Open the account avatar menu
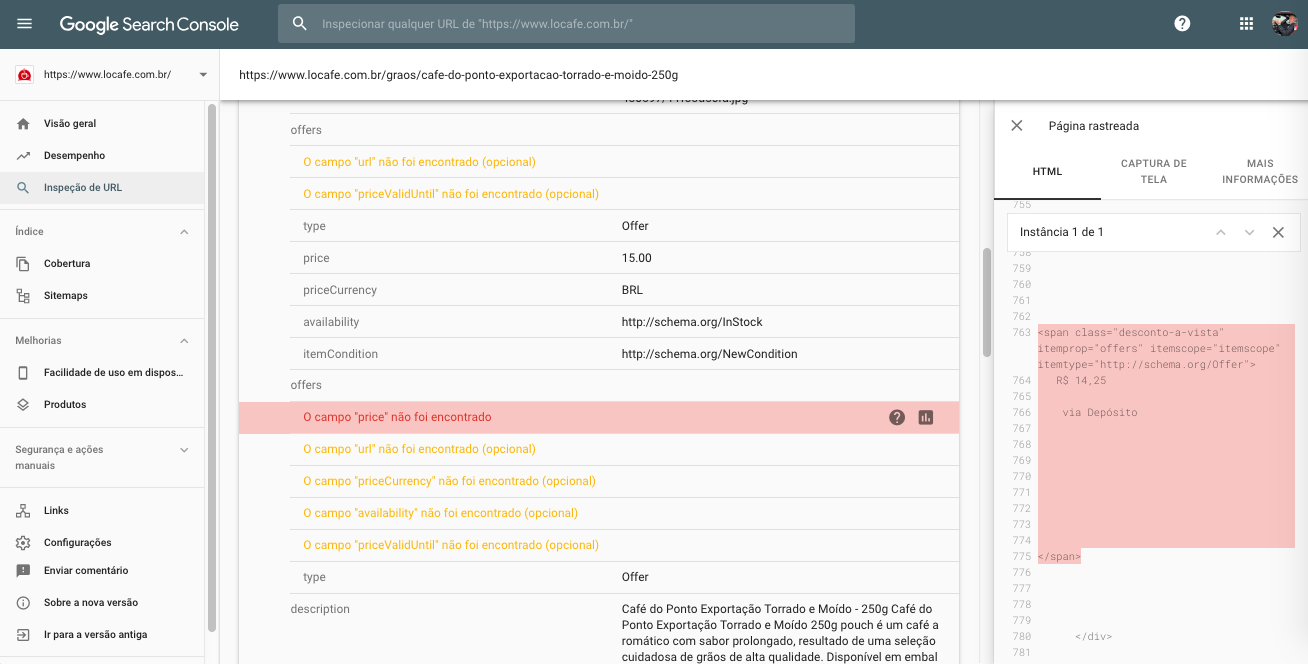1308x664 pixels. tap(1284, 24)
